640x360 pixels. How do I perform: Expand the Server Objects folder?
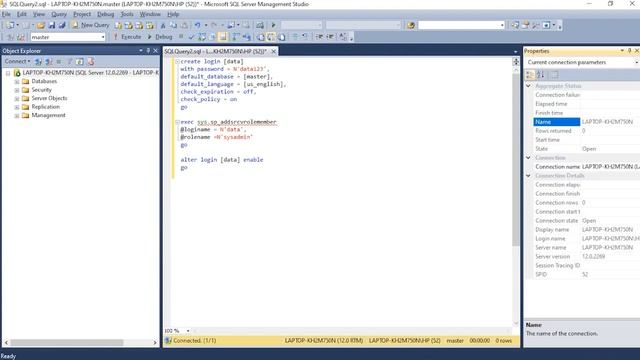(17, 99)
